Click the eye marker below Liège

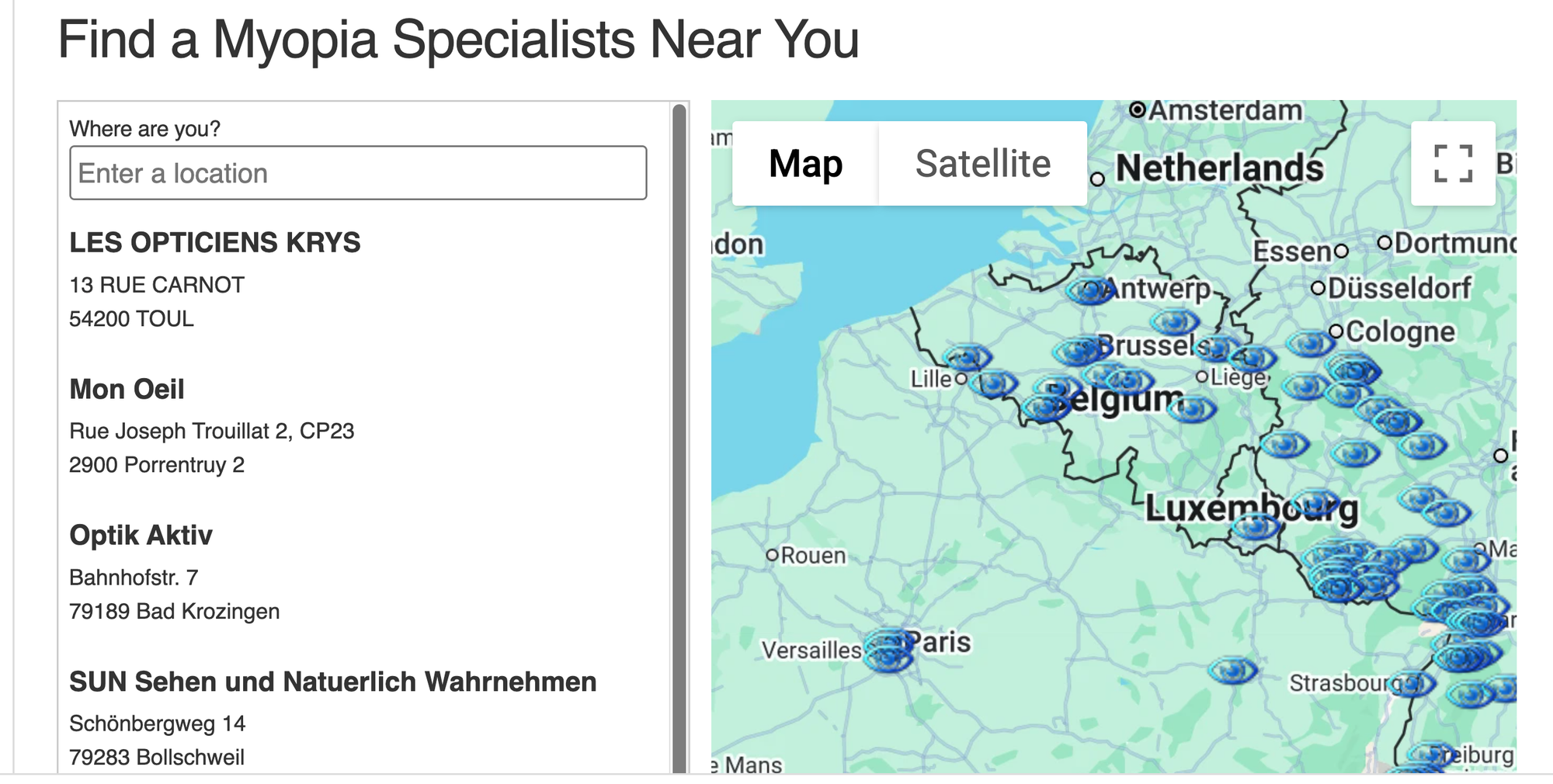click(x=1191, y=408)
